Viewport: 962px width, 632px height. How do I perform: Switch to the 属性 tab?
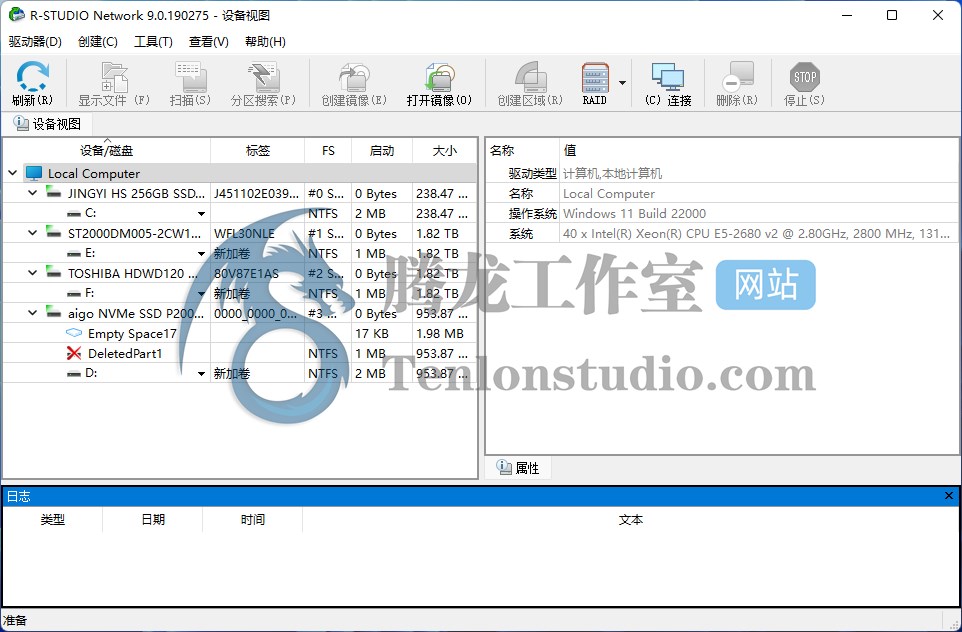(x=518, y=468)
